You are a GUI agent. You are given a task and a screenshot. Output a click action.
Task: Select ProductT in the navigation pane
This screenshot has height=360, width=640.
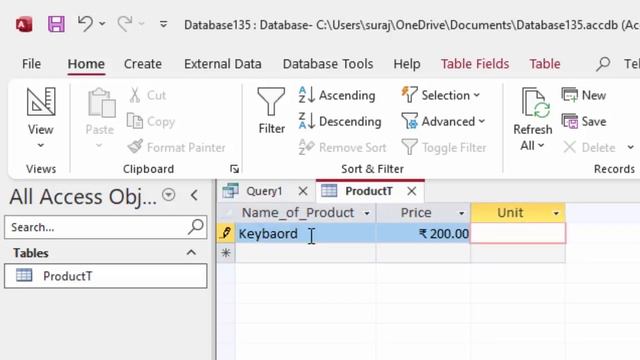pyautogui.click(x=106, y=276)
